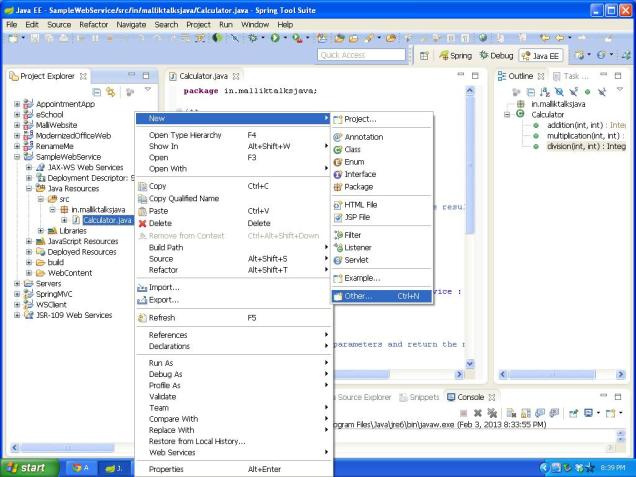Select Other... in the New submenu
This screenshot has height=477, width=636.
pyautogui.click(x=357, y=296)
